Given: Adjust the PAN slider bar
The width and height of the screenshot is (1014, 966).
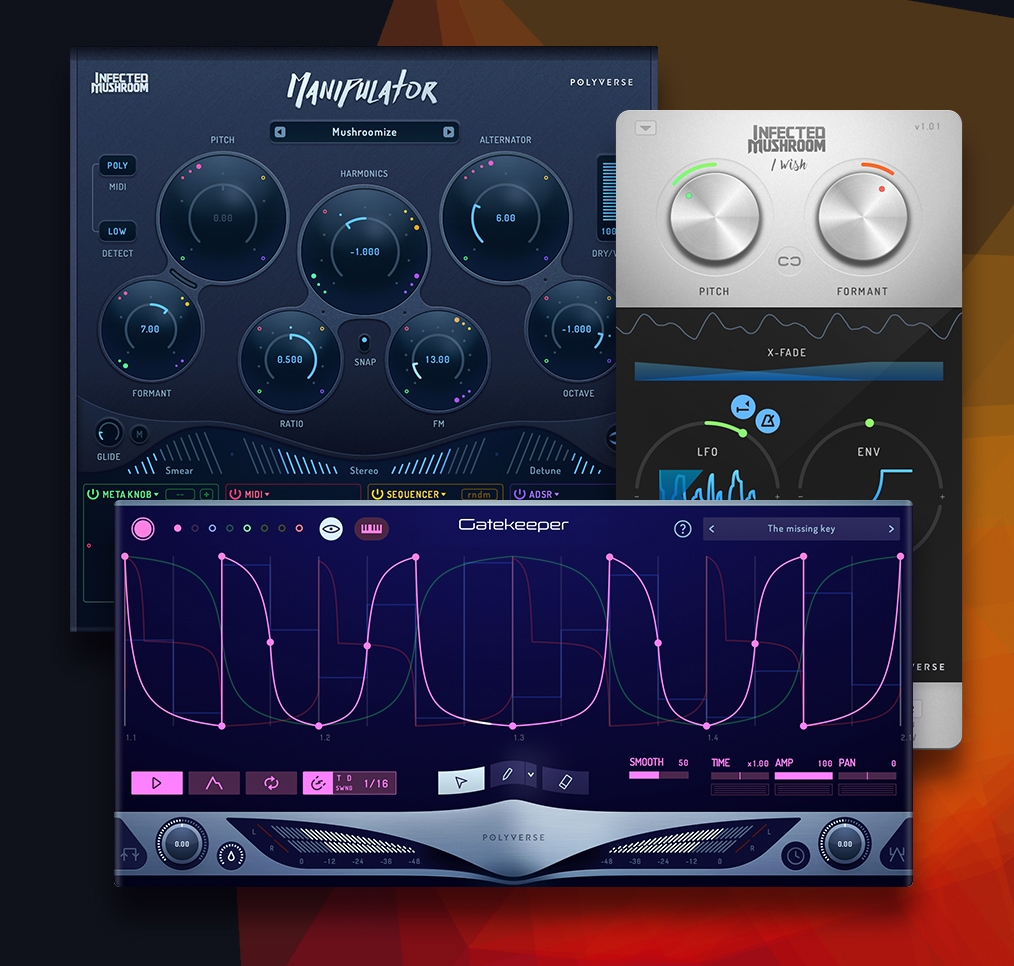Looking at the screenshot, I should (x=867, y=775).
